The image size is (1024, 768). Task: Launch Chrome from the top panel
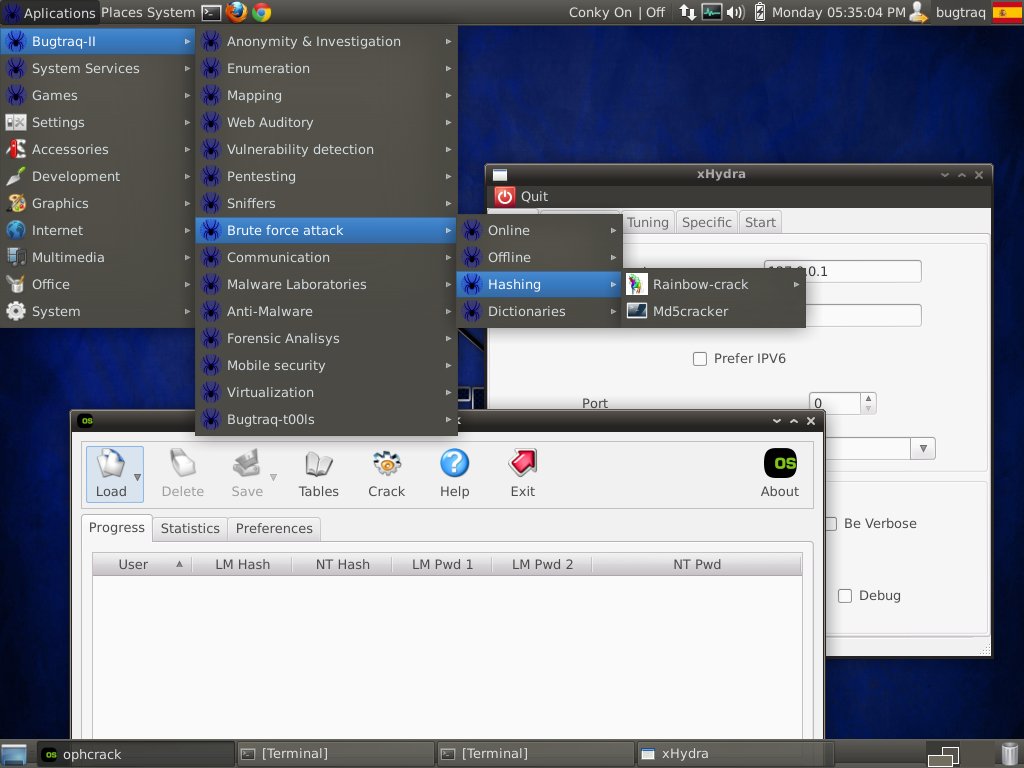(262, 12)
